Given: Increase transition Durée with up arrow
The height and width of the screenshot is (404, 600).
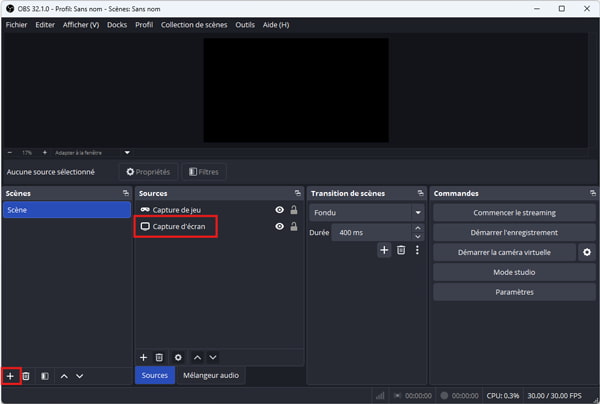Looking at the screenshot, I should click(417, 228).
